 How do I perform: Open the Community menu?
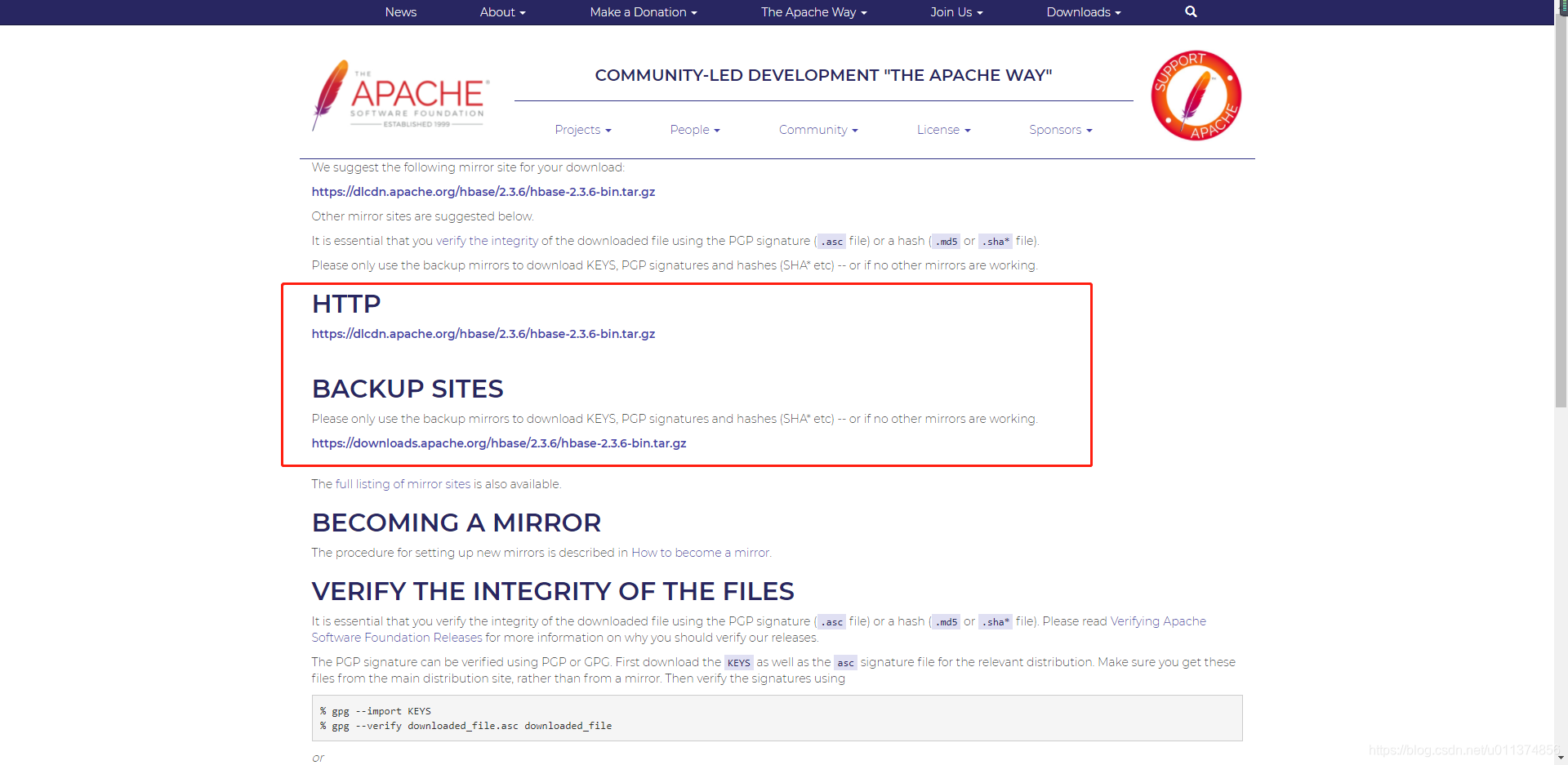[818, 130]
